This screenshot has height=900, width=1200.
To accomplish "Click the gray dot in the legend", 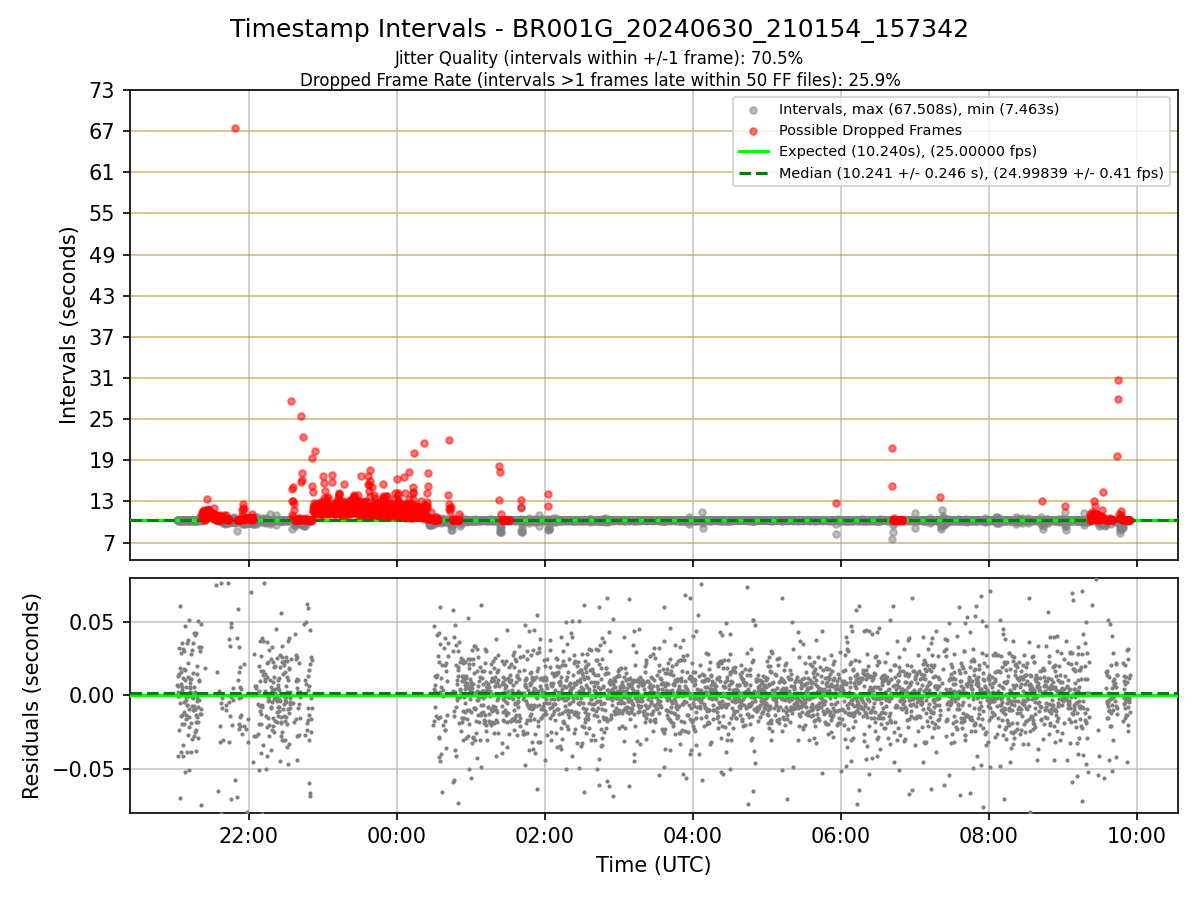I will pyautogui.click(x=754, y=110).
